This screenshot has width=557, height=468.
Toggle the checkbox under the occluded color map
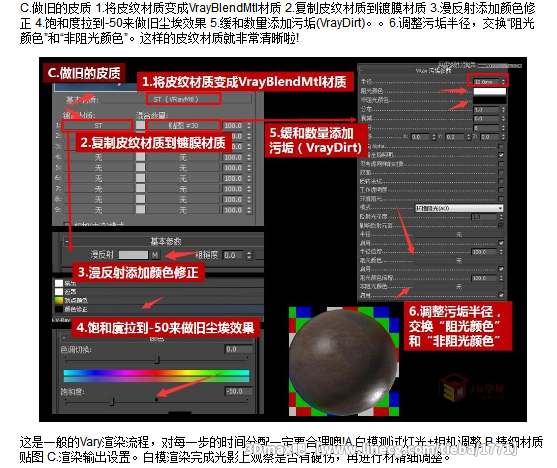[x=501, y=269]
